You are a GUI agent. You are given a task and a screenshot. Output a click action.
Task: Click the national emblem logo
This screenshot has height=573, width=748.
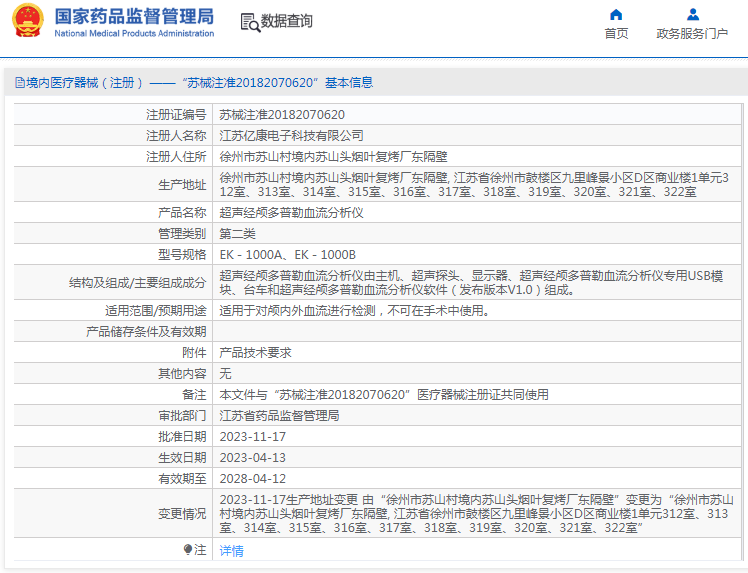coord(28,20)
